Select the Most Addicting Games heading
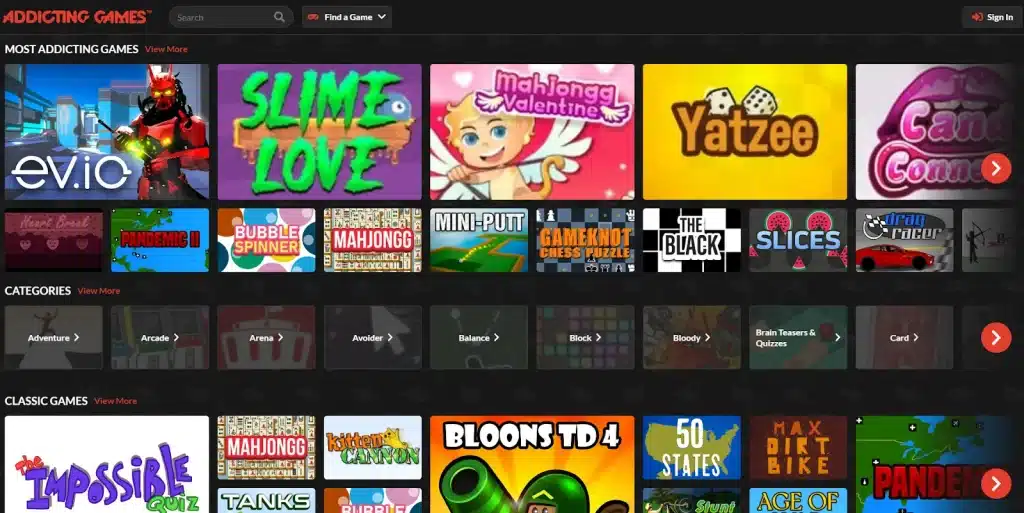This screenshot has width=1024, height=513. click(71, 49)
